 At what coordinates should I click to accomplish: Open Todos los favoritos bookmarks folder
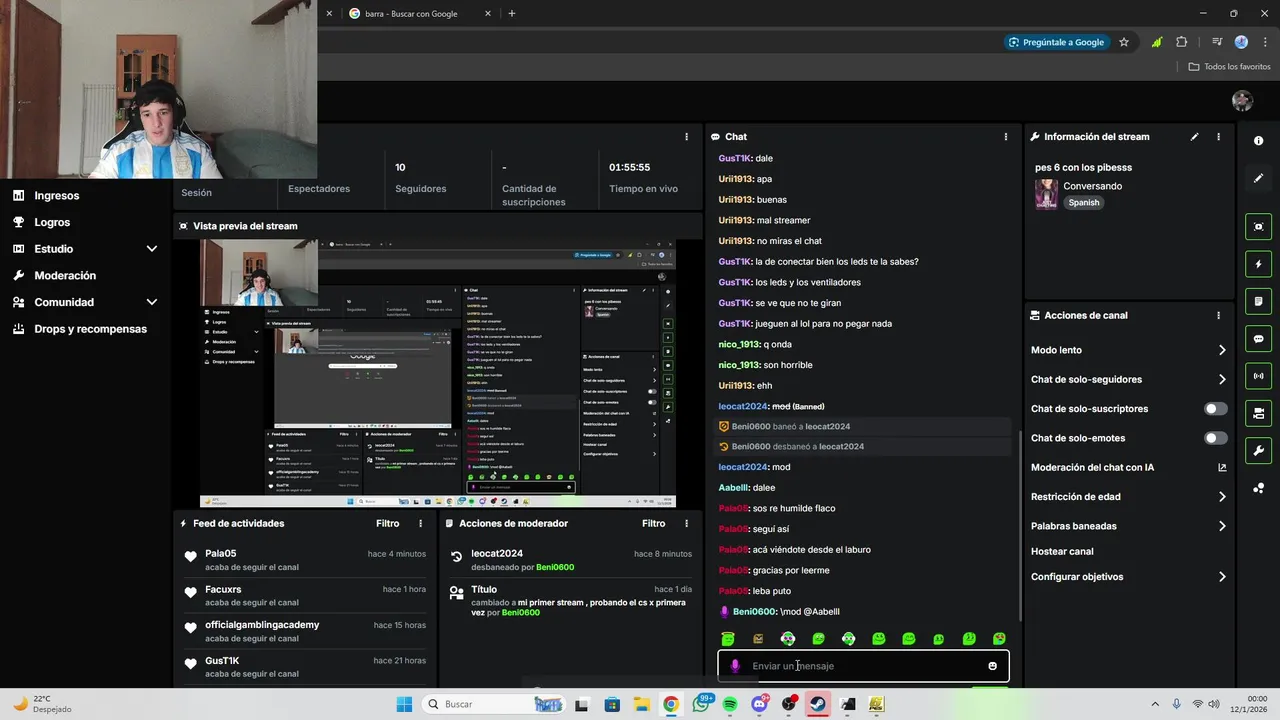pos(1229,67)
